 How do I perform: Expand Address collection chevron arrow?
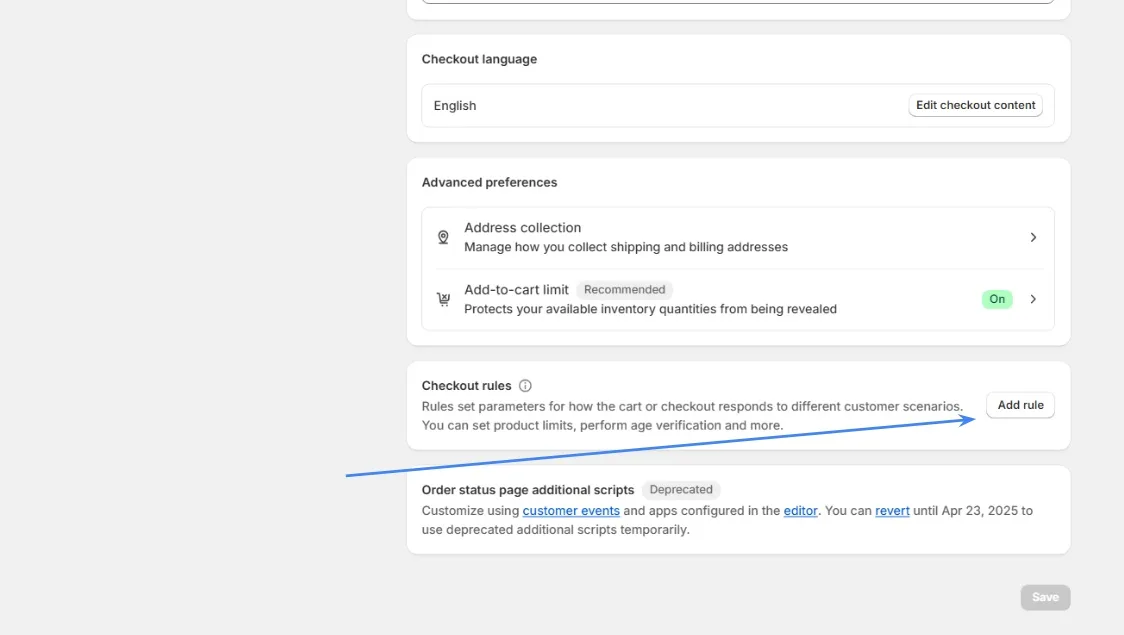coord(1033,237)
